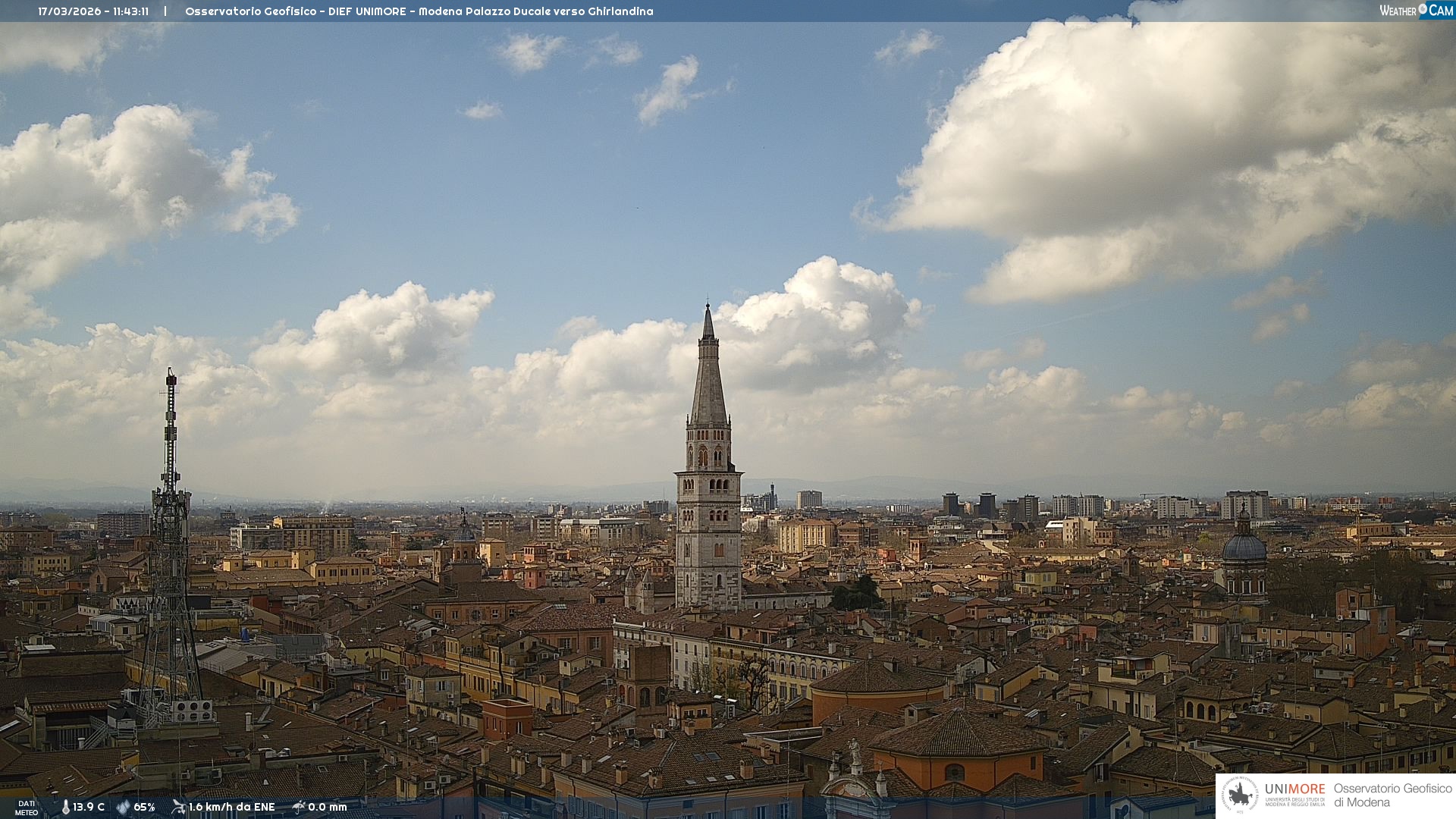This screenshot has width=1456, height=819.
Task: Click the thermometer temperature icon
Action: click(x=65, y=808)
